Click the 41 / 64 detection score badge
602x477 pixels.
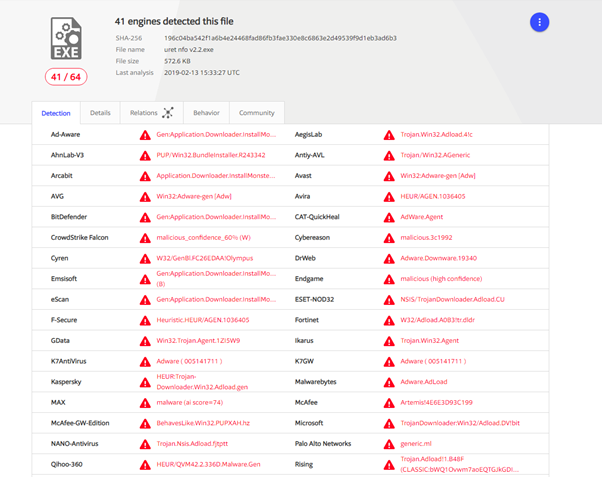tap(65, 77)
